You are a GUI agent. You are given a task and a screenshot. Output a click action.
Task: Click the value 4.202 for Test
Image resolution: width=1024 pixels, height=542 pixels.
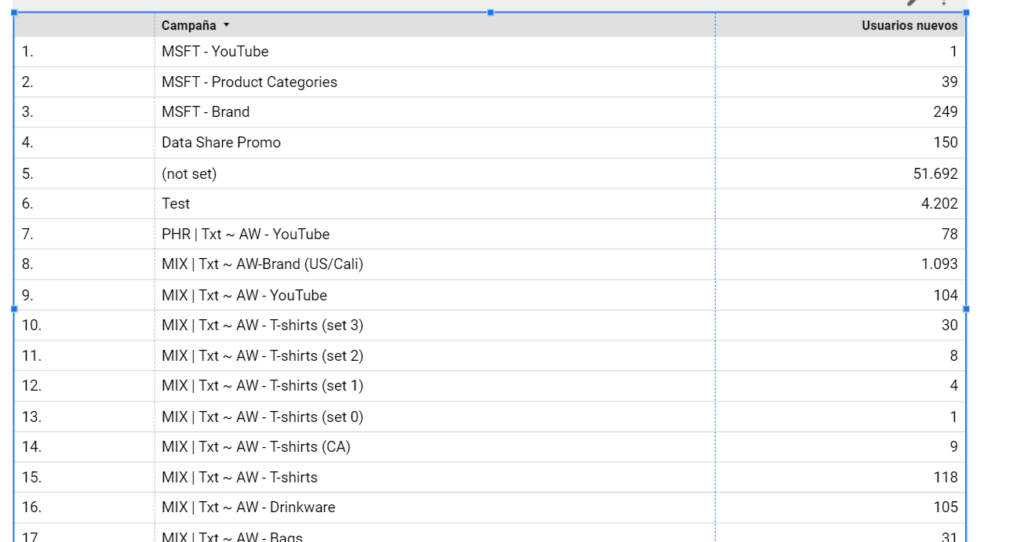939,204
